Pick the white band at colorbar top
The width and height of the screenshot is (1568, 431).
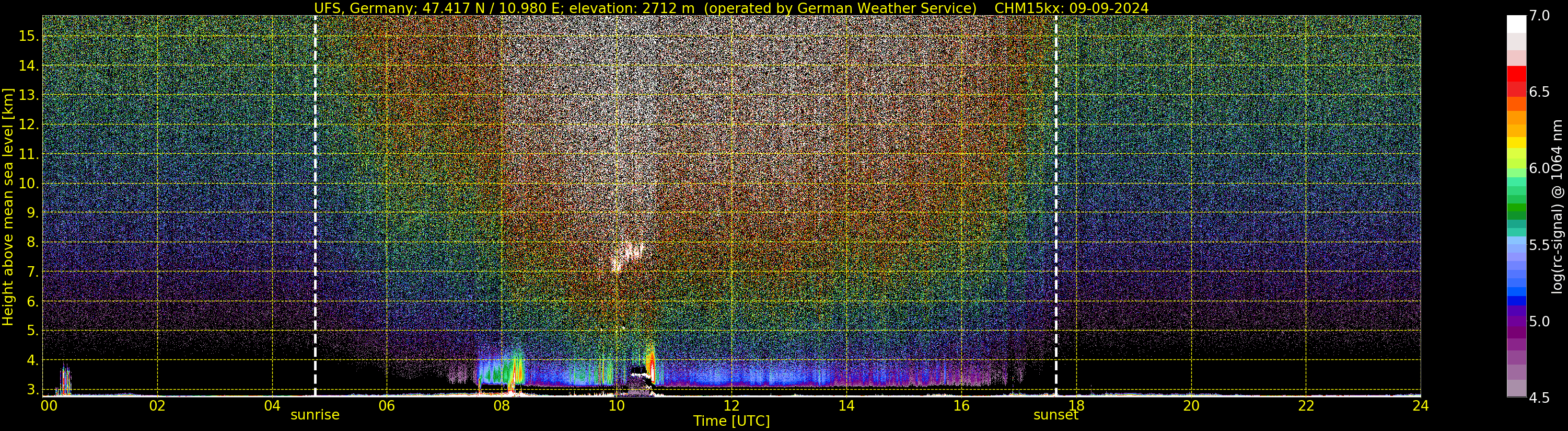1516,24
